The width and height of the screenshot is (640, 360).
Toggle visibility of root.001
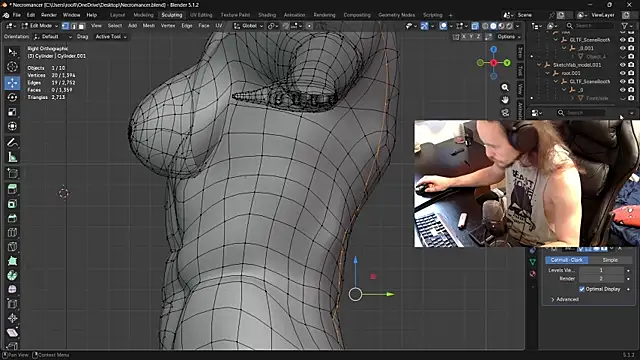(622, 73)
